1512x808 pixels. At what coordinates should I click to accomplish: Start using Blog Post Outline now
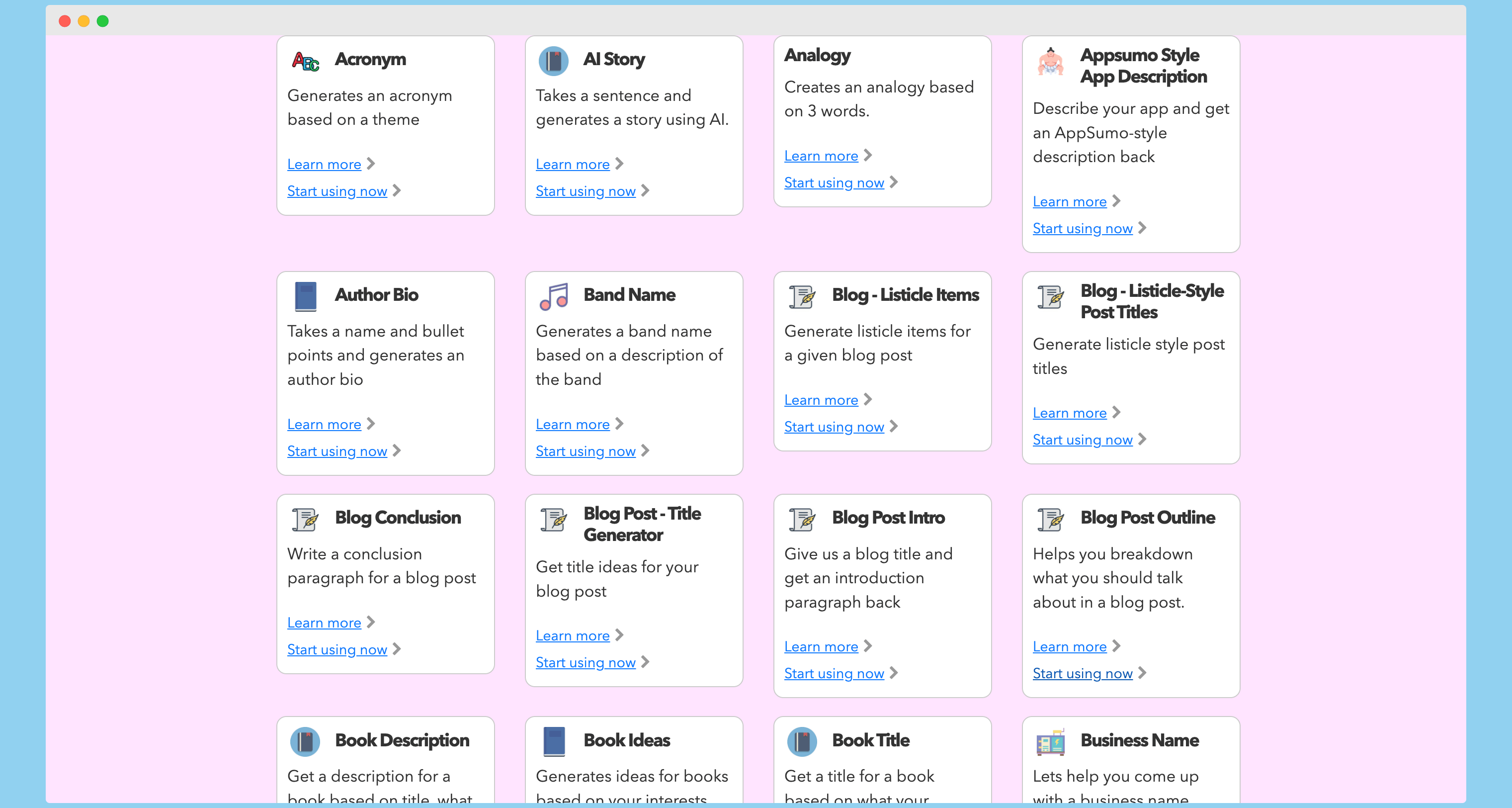[1083, 674]
